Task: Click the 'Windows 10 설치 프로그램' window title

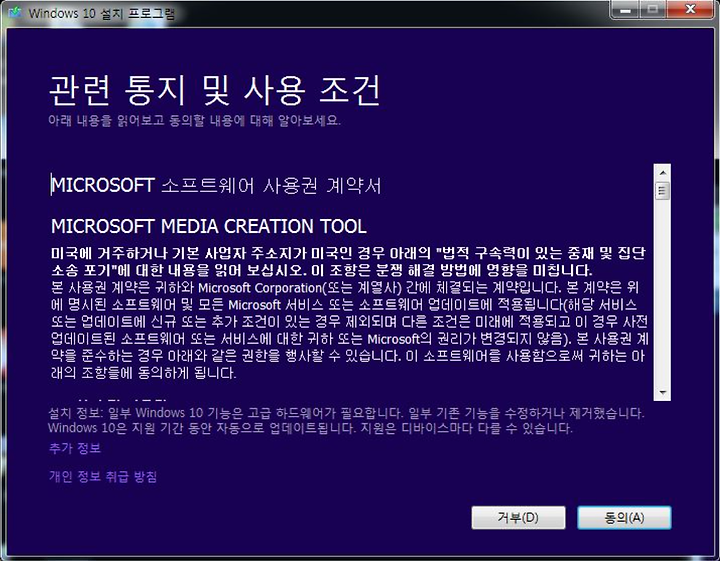Action: [x=101, y=13]
